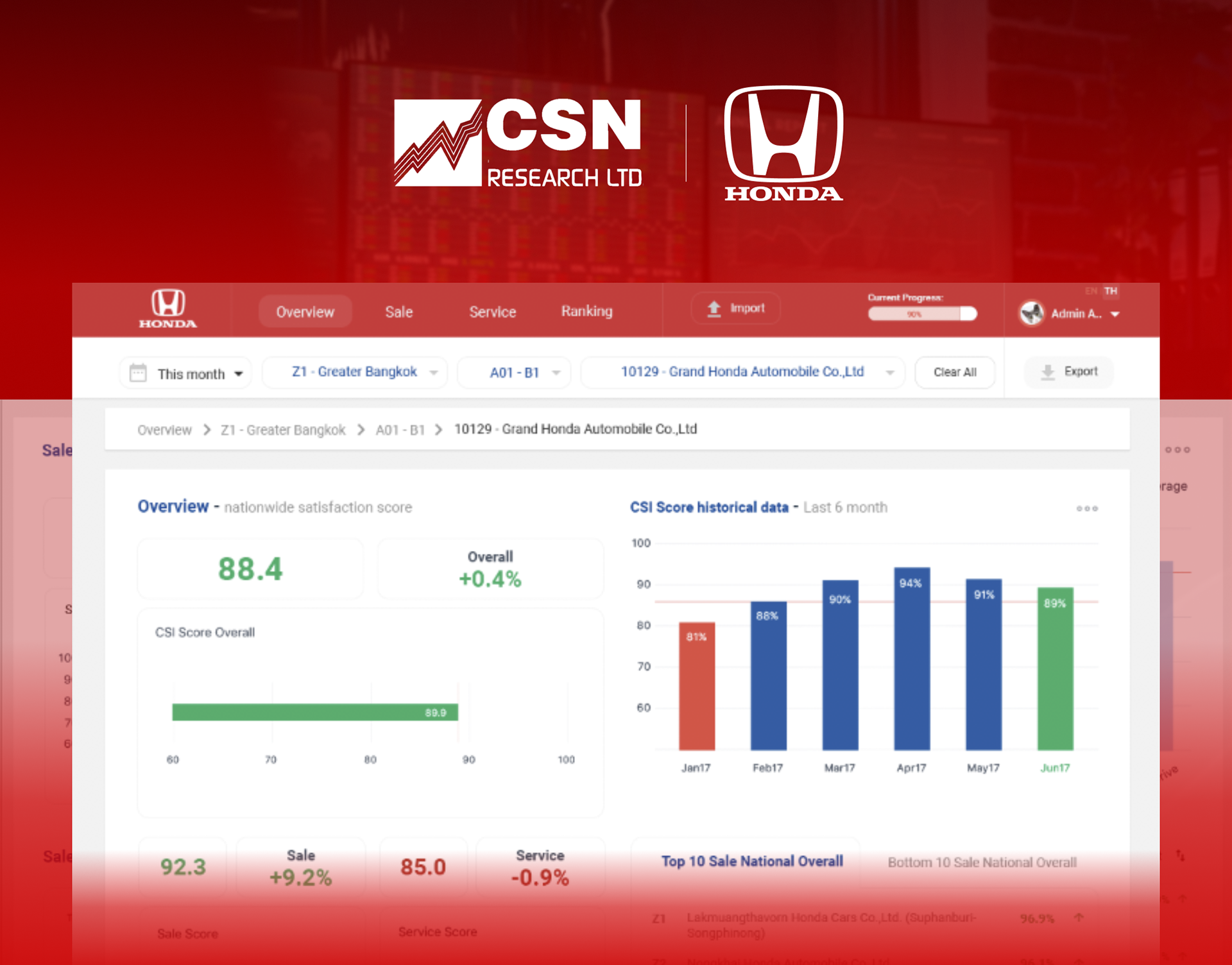Click breadcrumb chevron after Overview
This screenshot has height=965, width=1232.
coord(207,430)
